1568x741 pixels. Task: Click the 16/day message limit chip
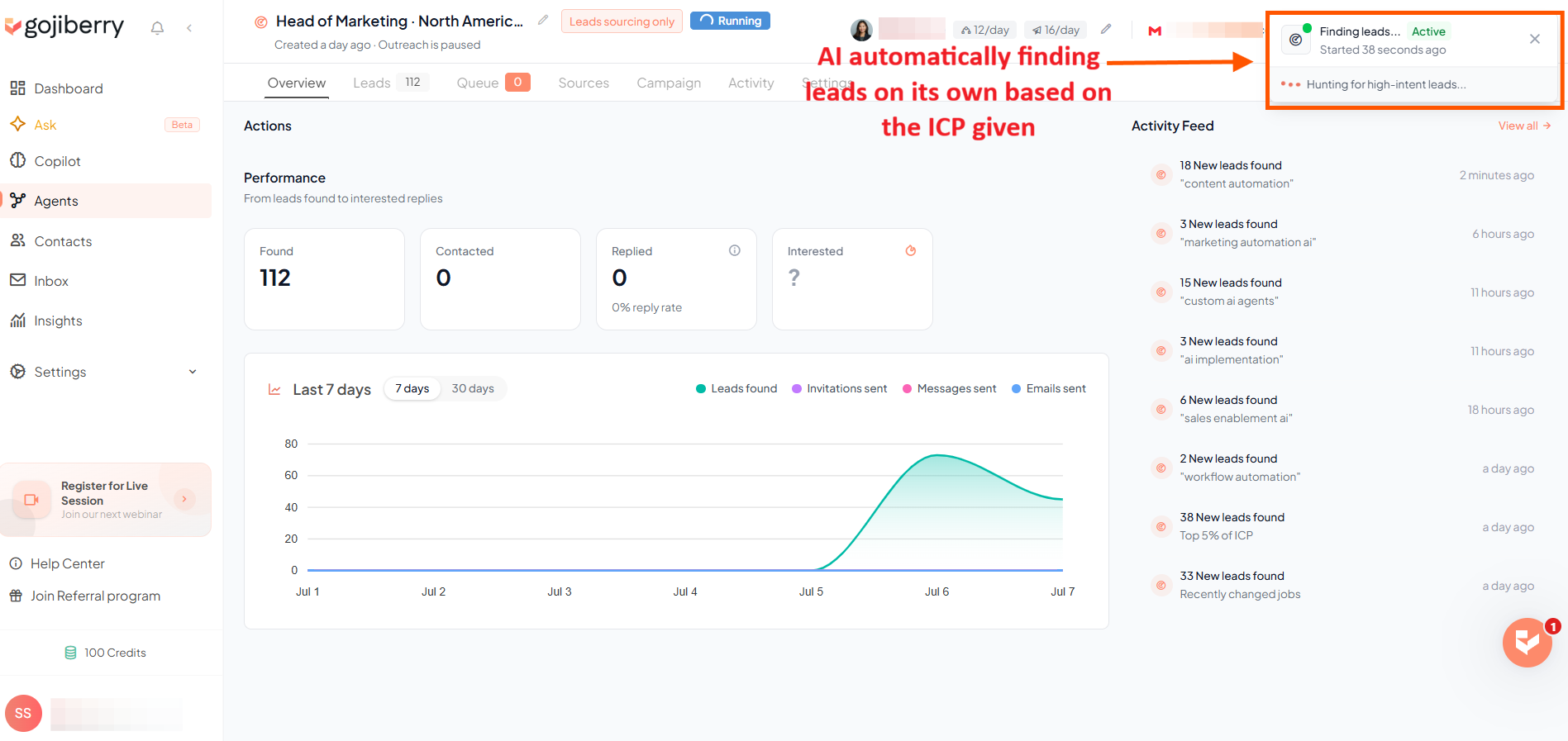click(x=1056, y=30)
